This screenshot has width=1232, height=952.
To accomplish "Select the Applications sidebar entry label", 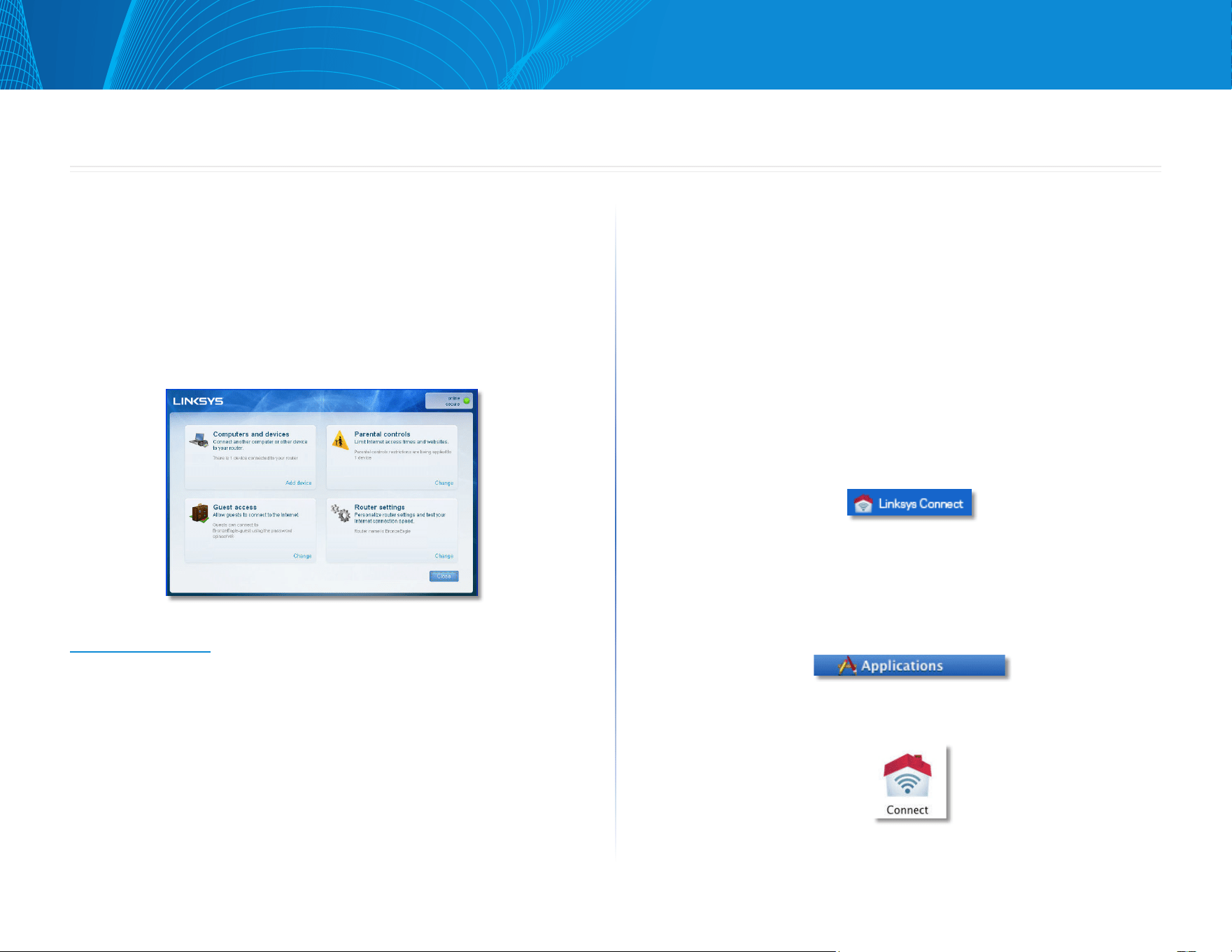I will click(902, 666).
